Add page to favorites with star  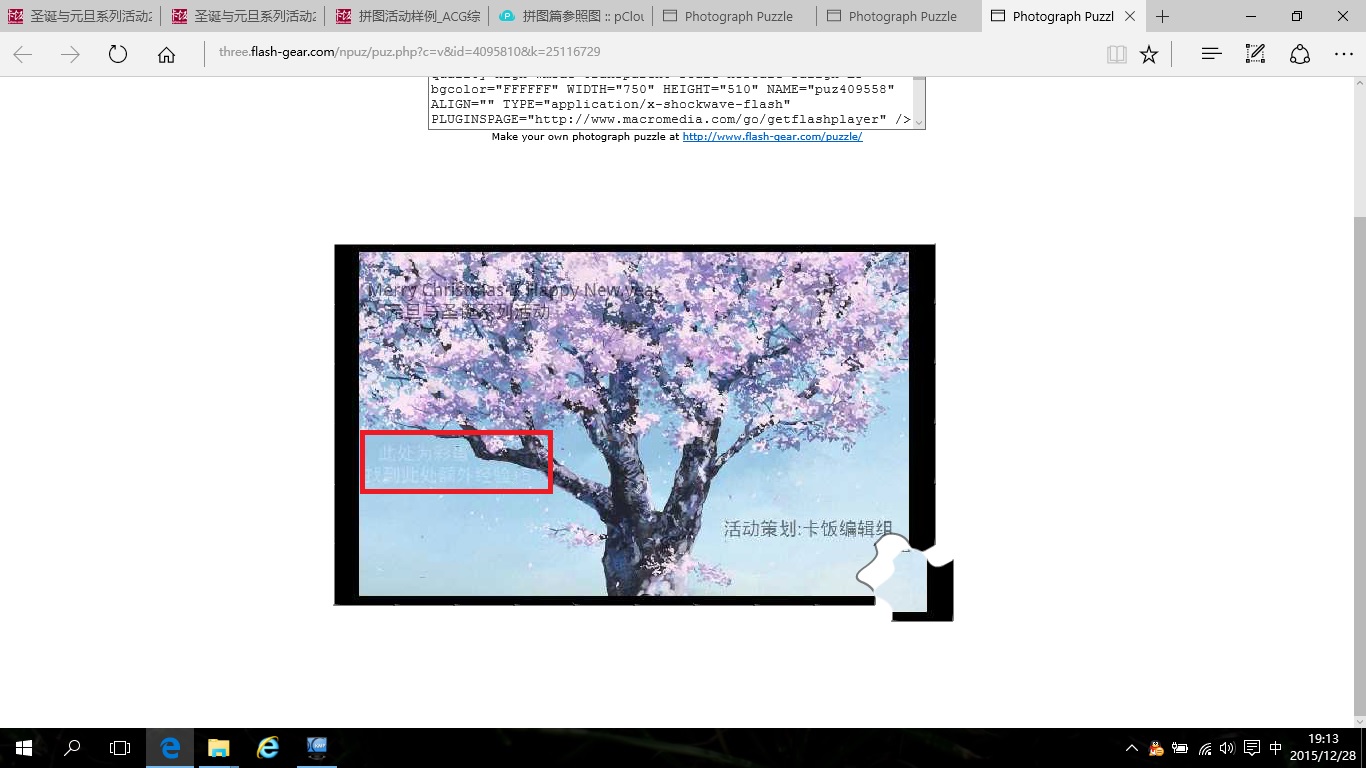pyautogui.click(x=1149, y=55)
